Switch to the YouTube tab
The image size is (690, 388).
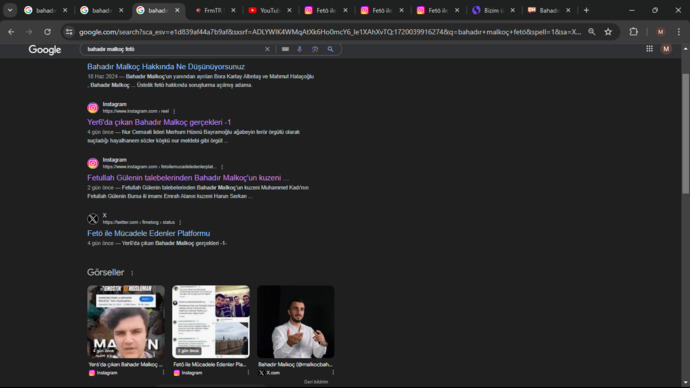pyautogui.click(x=270, y=10)
